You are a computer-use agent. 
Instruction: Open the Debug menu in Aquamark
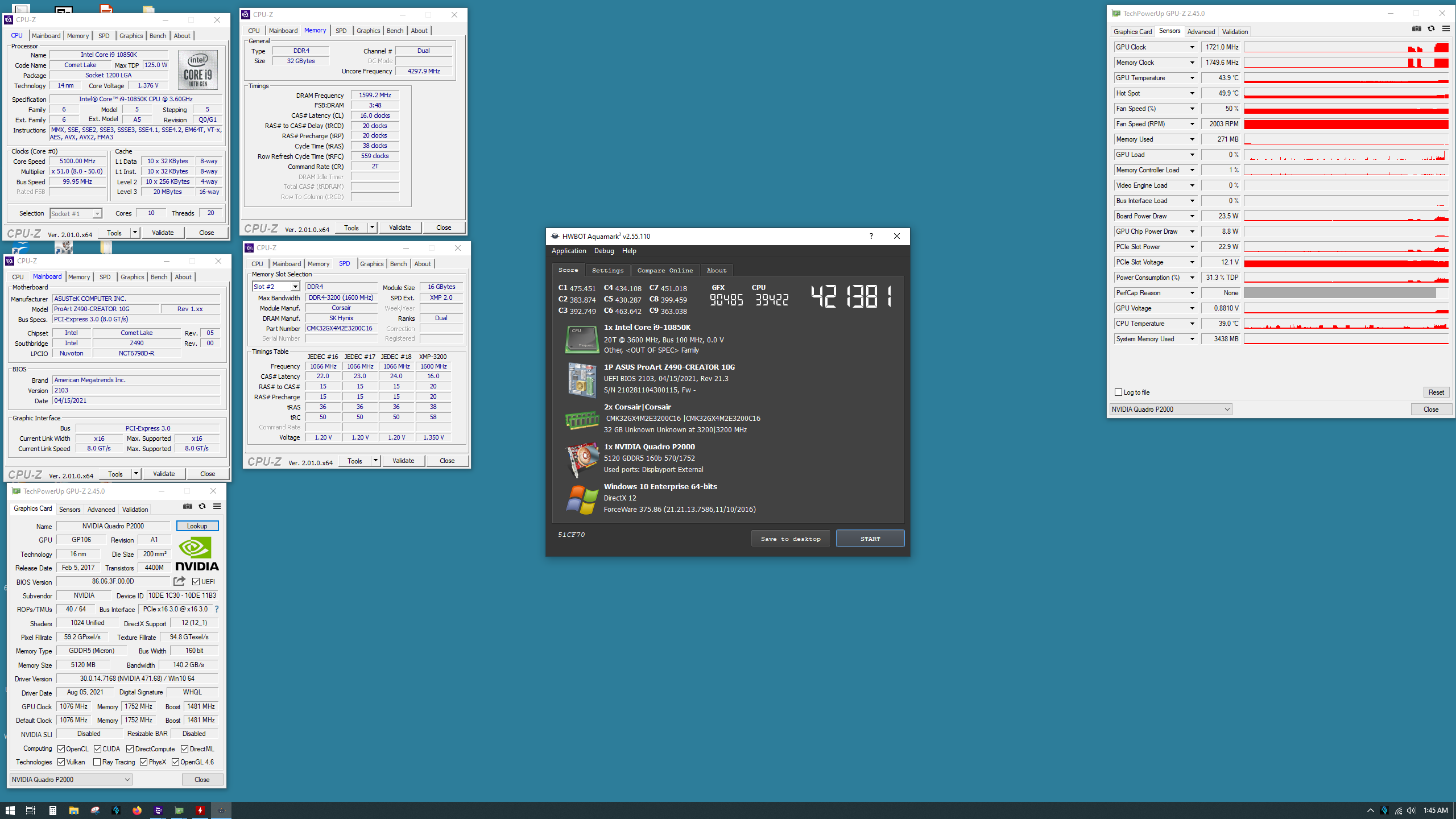point(604,251)
